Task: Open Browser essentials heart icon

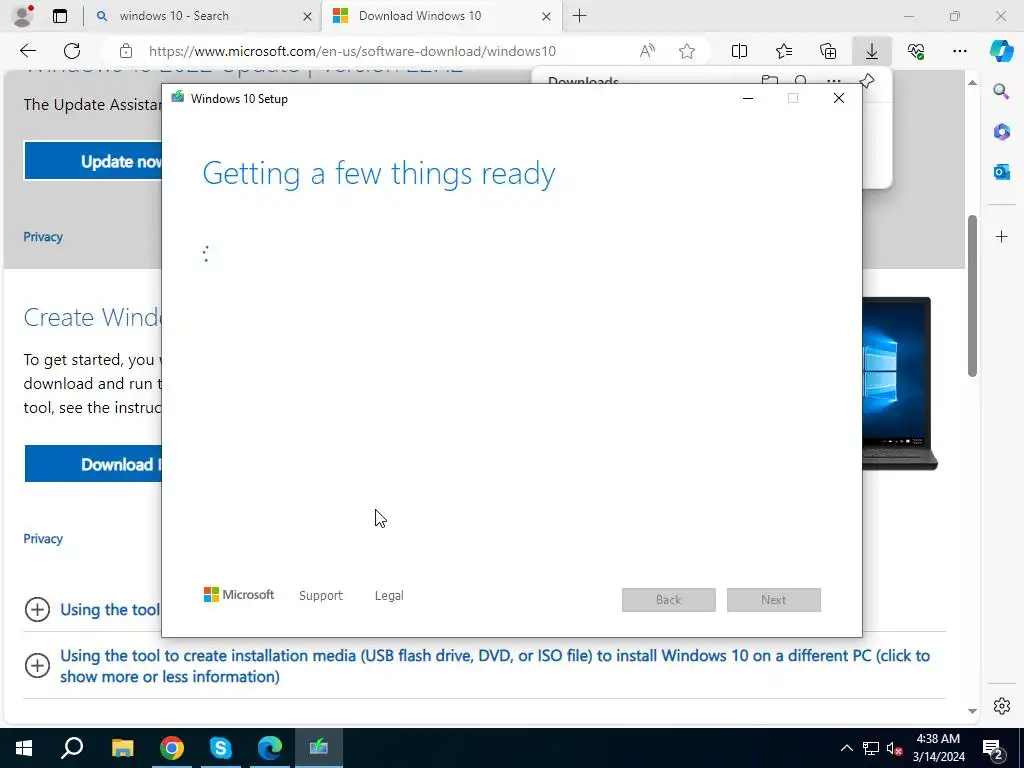Action: pyautogui.click(x=916, y=51)
